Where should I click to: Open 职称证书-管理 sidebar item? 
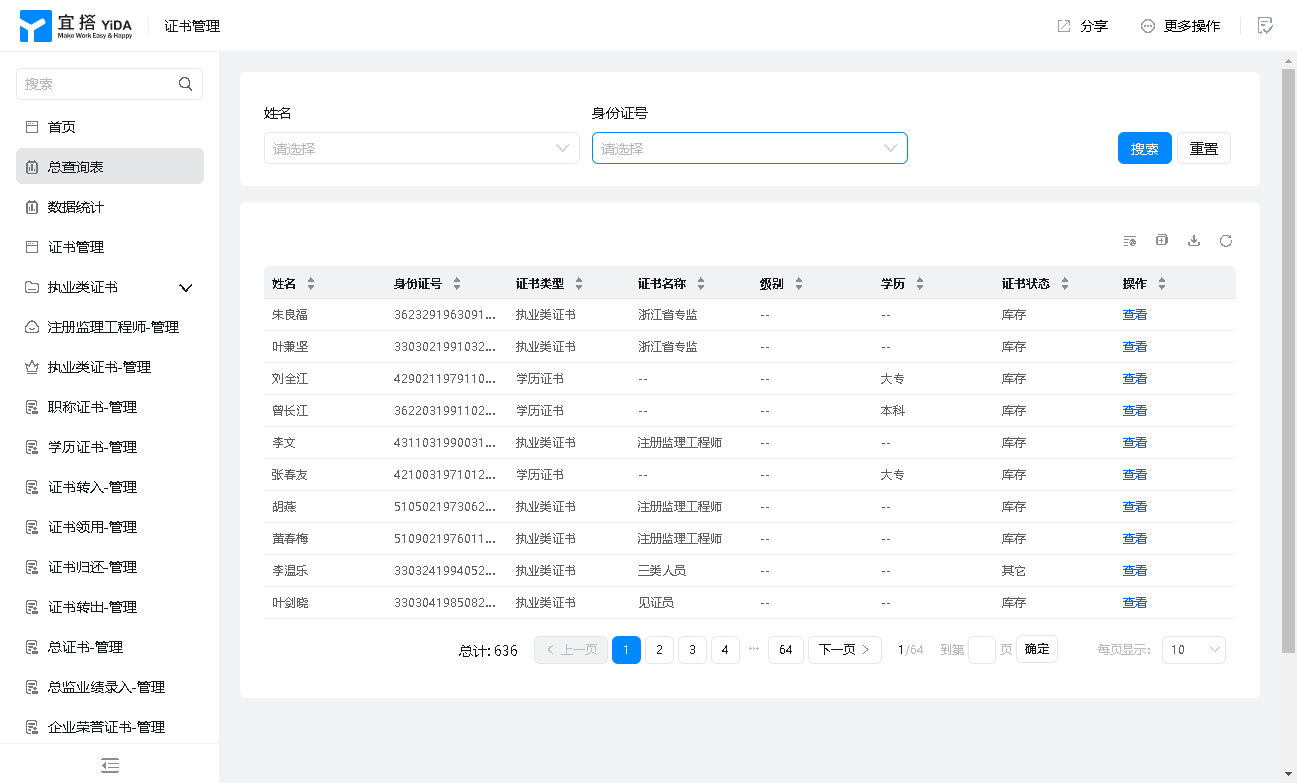pos(110,407)
